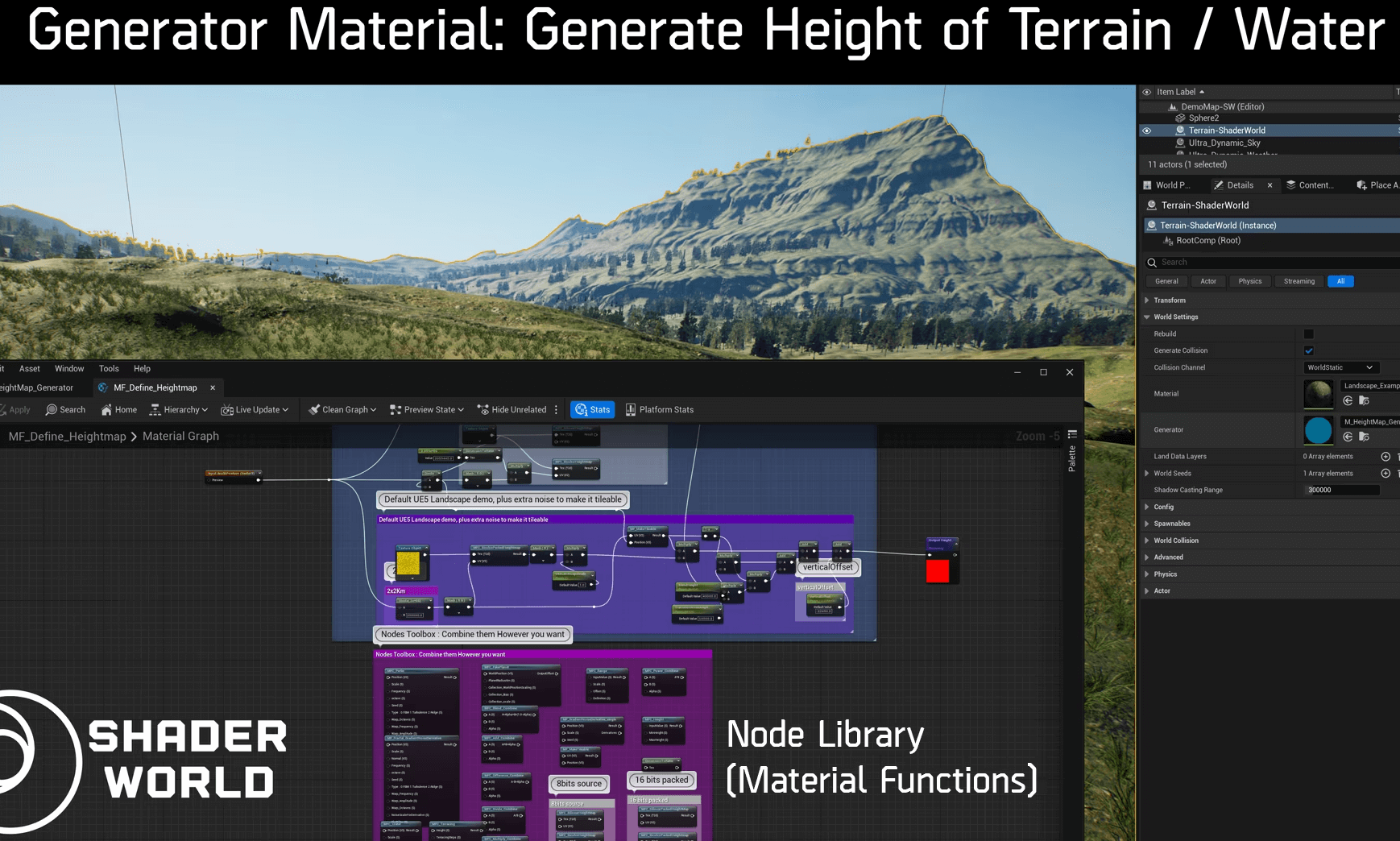This screenshot has width=1400, height=841.
Task: Add element to World Seeds array
Action: (x=1386, y=474)
